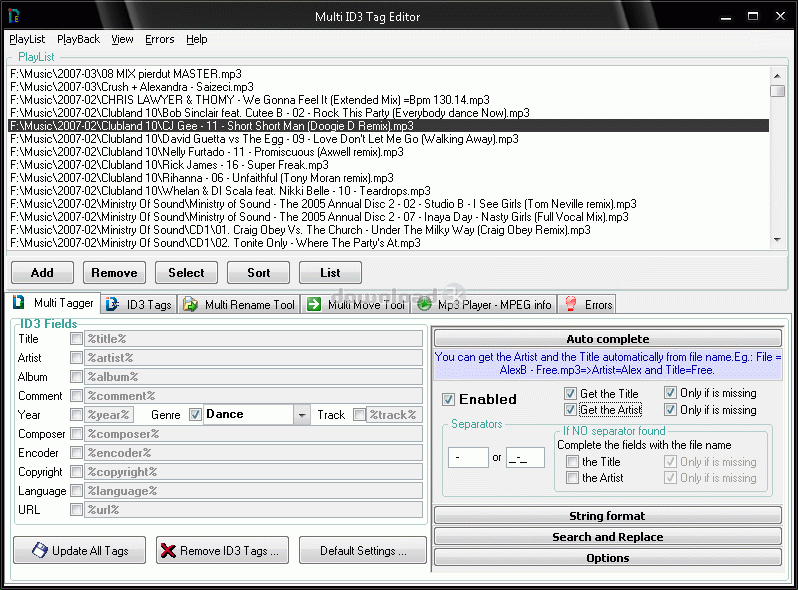Expand the Auto complete section header
The image size is (798, 590).
(x=608, y=339)
